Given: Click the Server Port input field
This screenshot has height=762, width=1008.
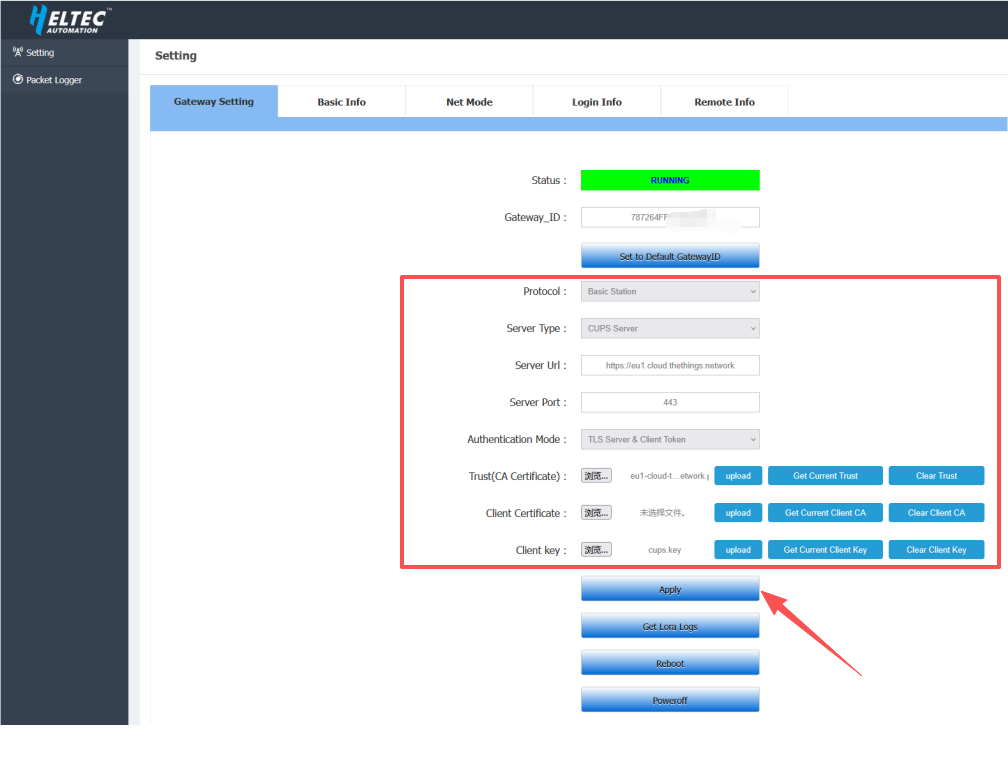Looking at the screenshot, I should point(670,403).
